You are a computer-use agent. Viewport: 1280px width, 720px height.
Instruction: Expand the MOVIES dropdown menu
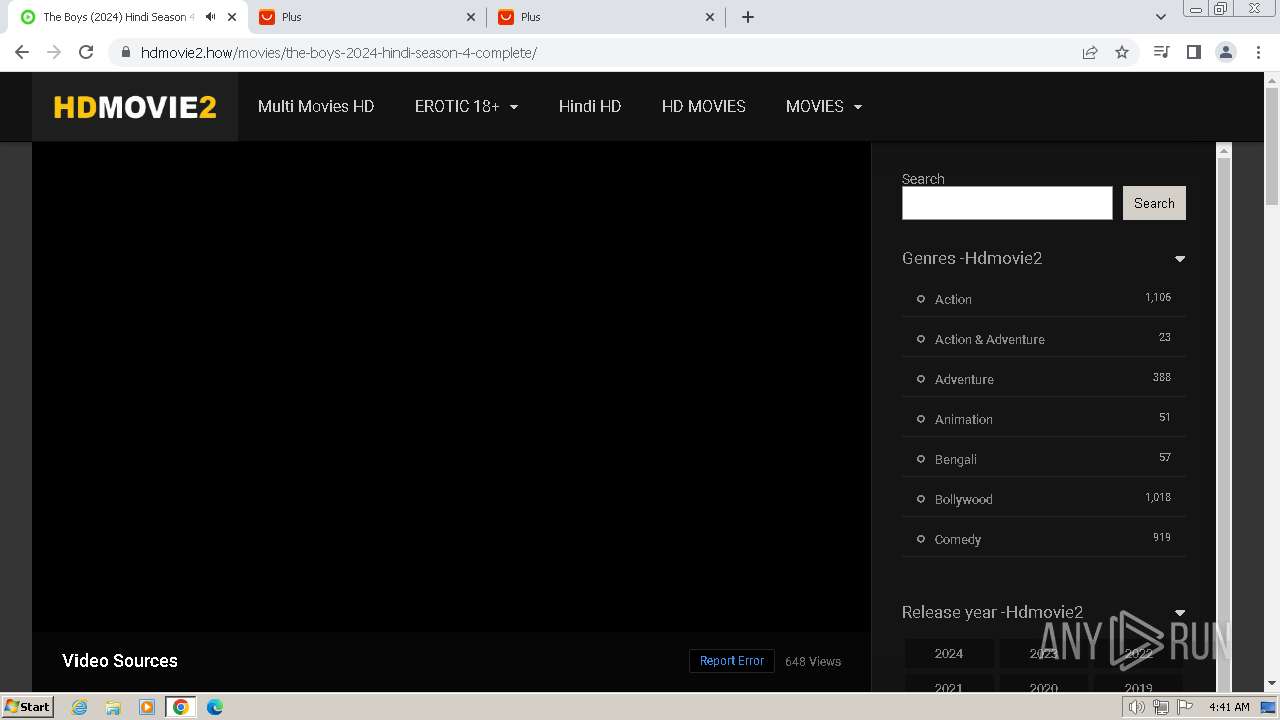pos(824,106)
